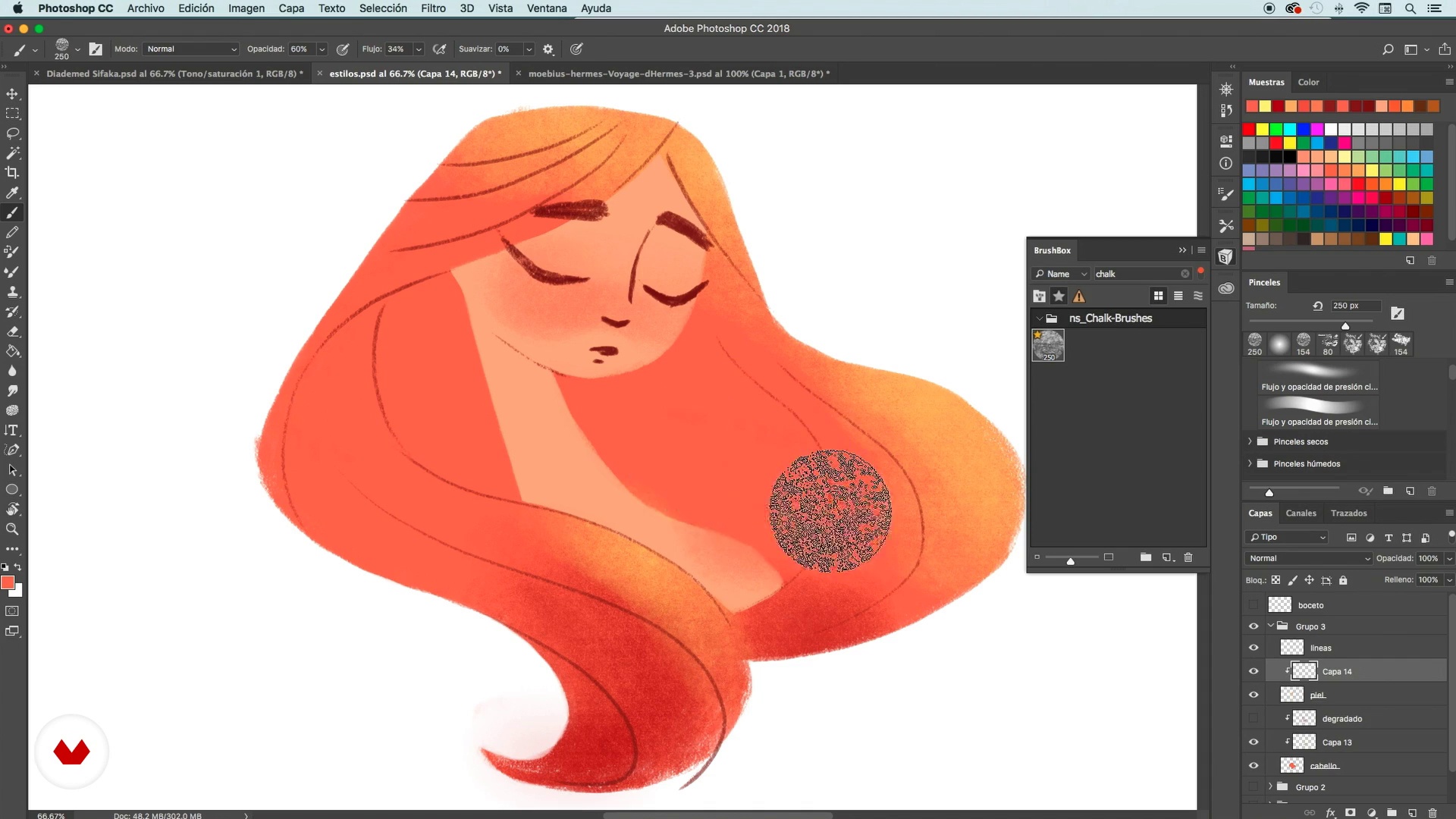Select the Zoom magnifier tool

click(12, 529)
